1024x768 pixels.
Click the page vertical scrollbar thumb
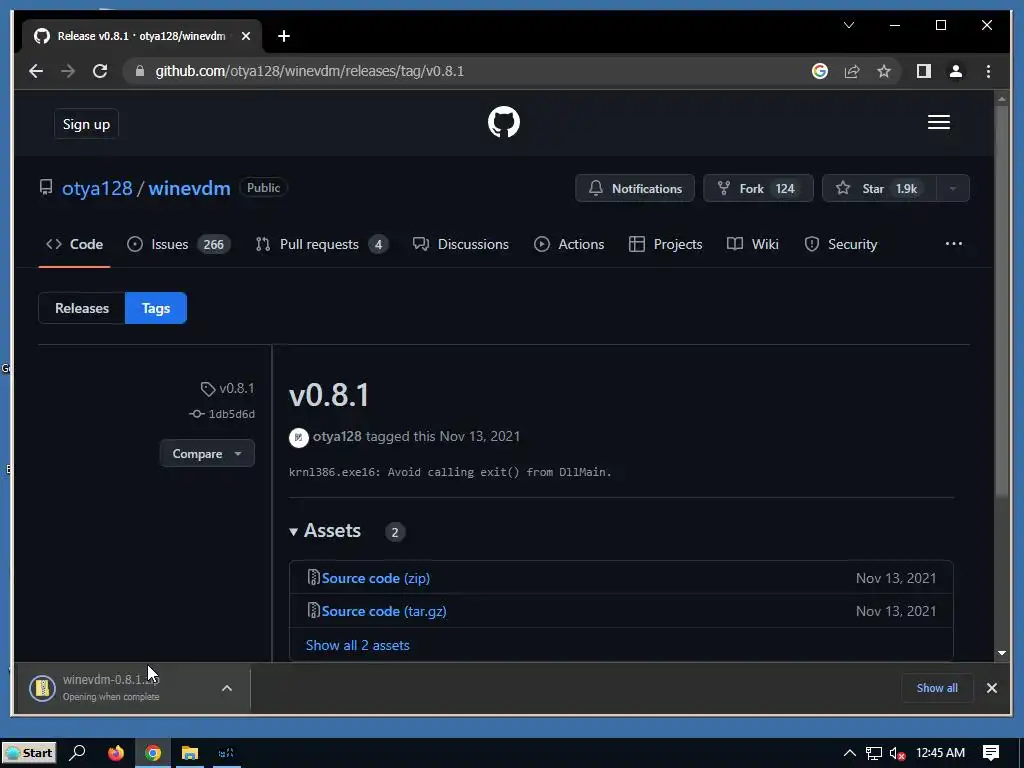[1002, 300]
